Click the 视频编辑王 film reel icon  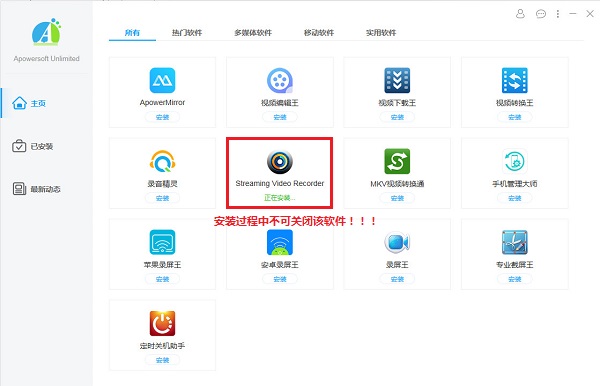pos(280,80)
